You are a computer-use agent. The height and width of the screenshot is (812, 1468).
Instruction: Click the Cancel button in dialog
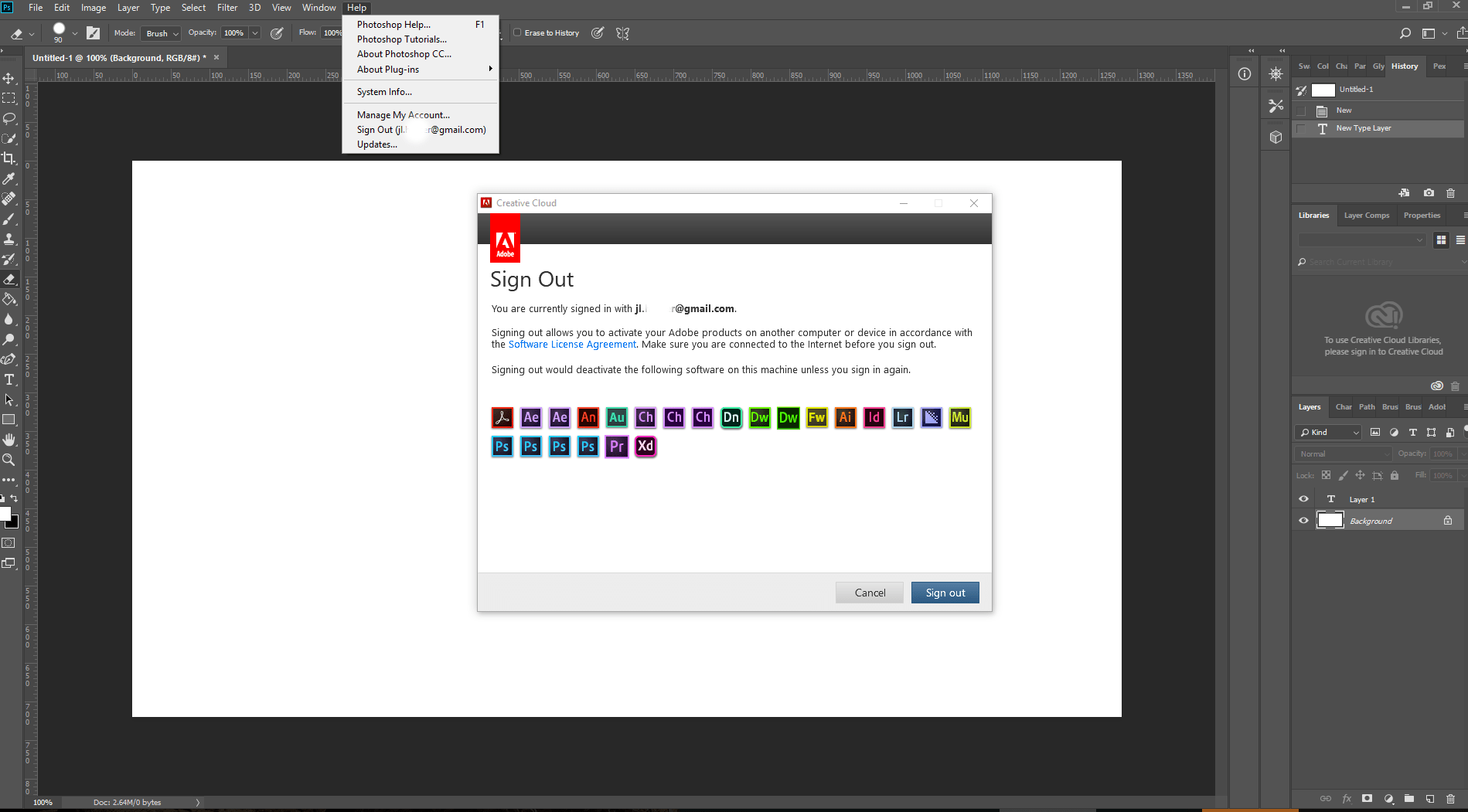(x=870, y=593)
